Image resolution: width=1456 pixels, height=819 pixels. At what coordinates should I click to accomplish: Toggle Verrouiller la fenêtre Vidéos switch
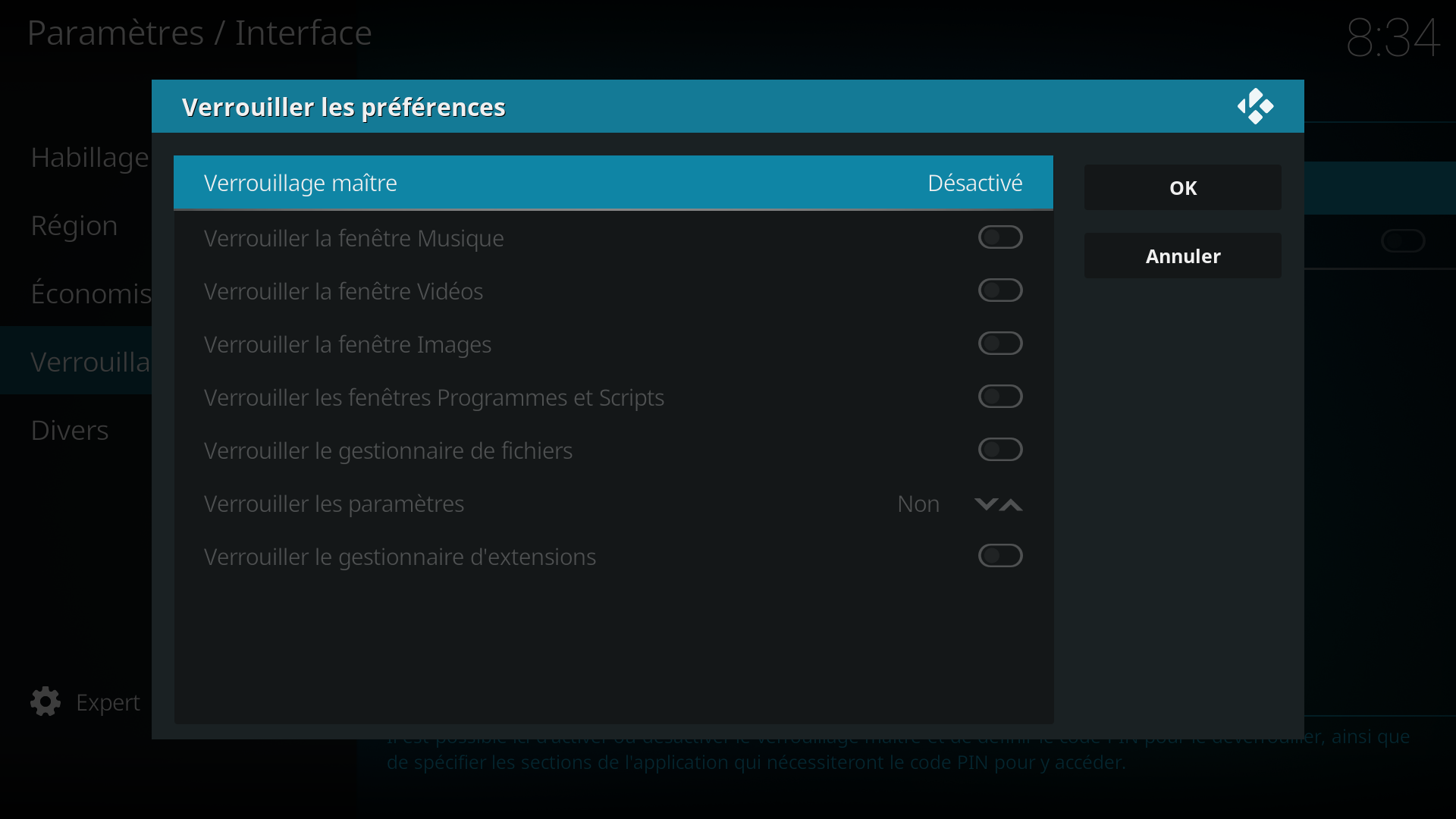1000,290
